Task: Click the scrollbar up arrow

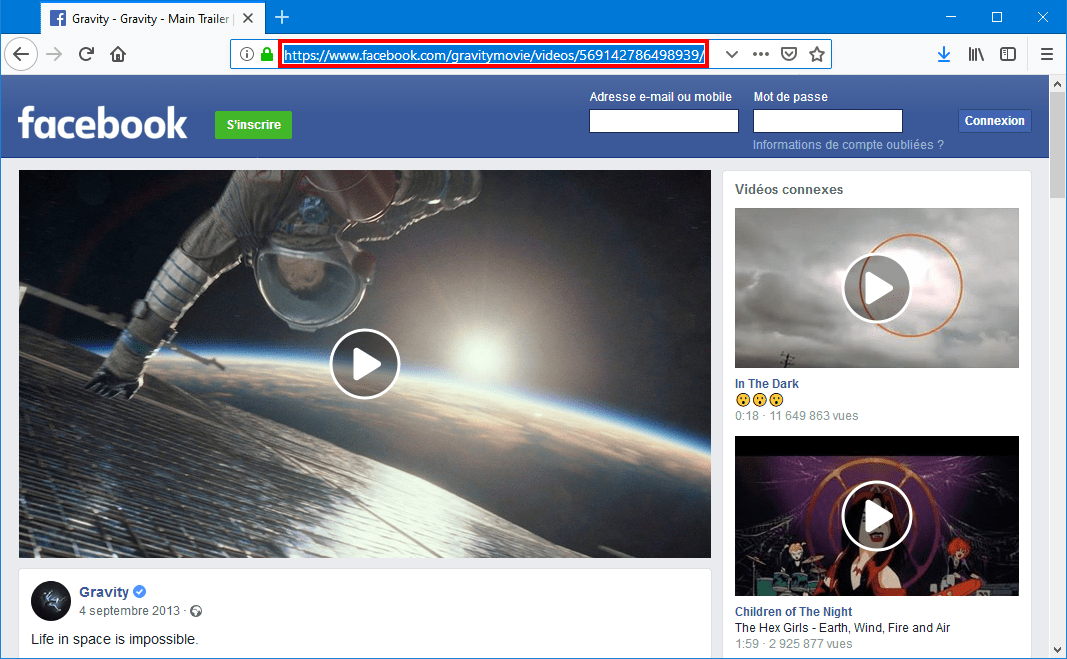Action: click(1057, 84)
